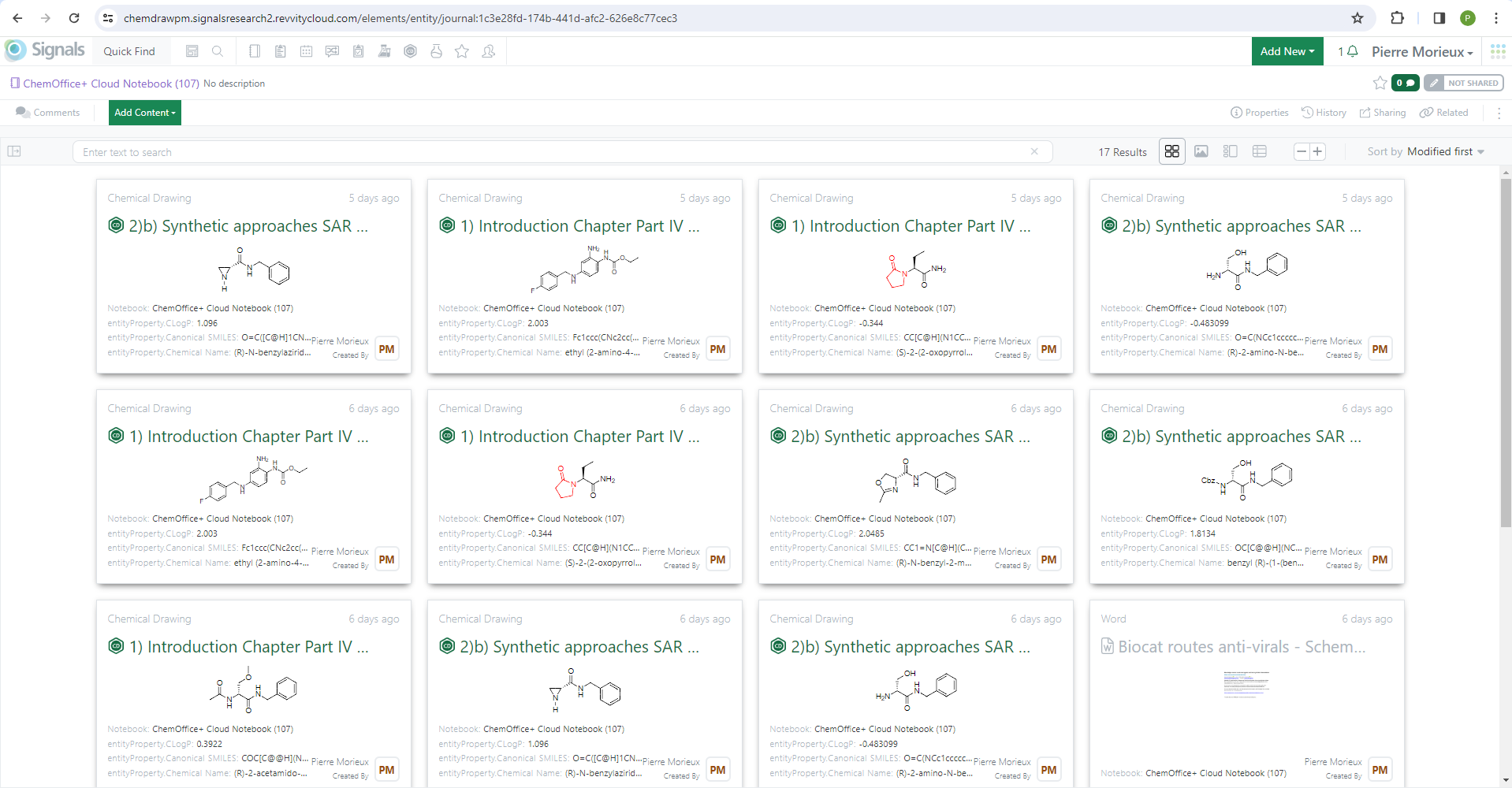Open Sharing settings for the notebook

coord(1382,113)
